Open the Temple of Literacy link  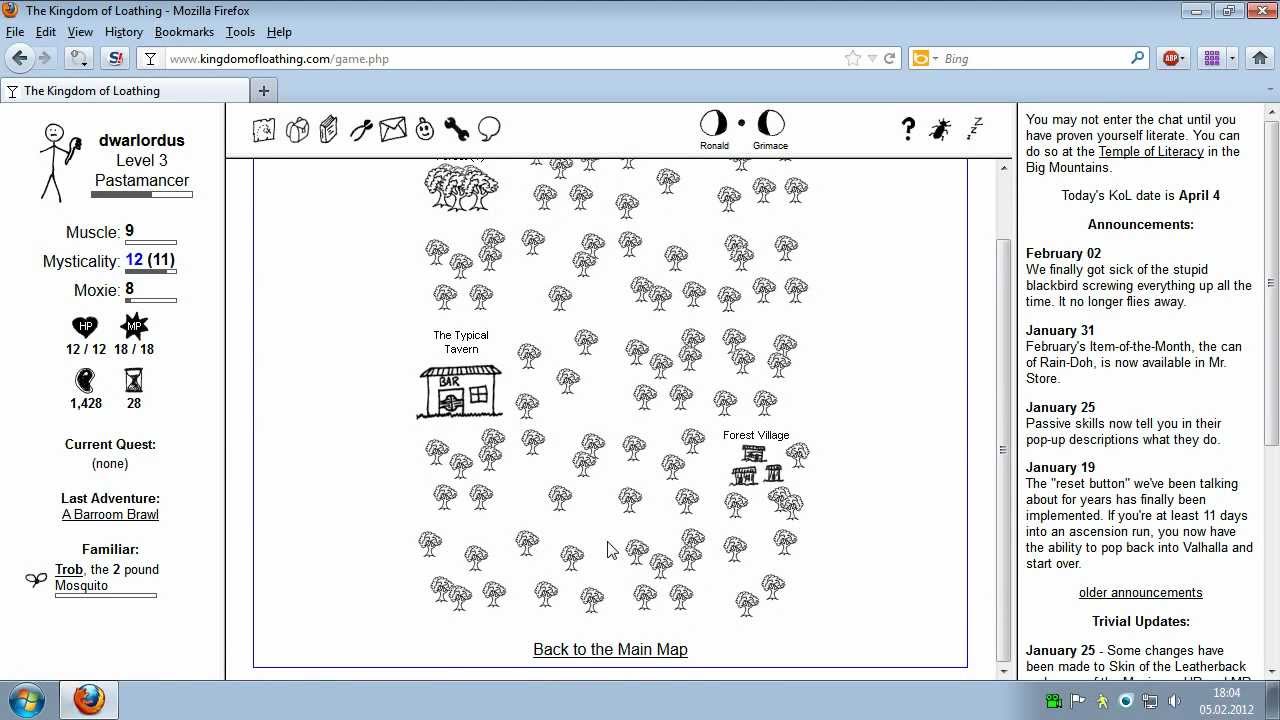[1151, 152]
